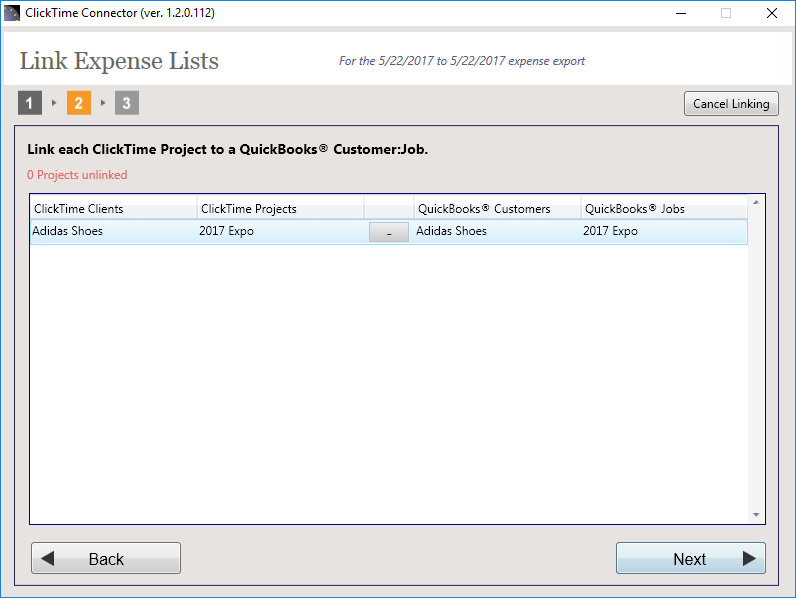Click the '0 Projects unlinked' status text
Viewport: 796px width, 598px height.
coord(77,175)
